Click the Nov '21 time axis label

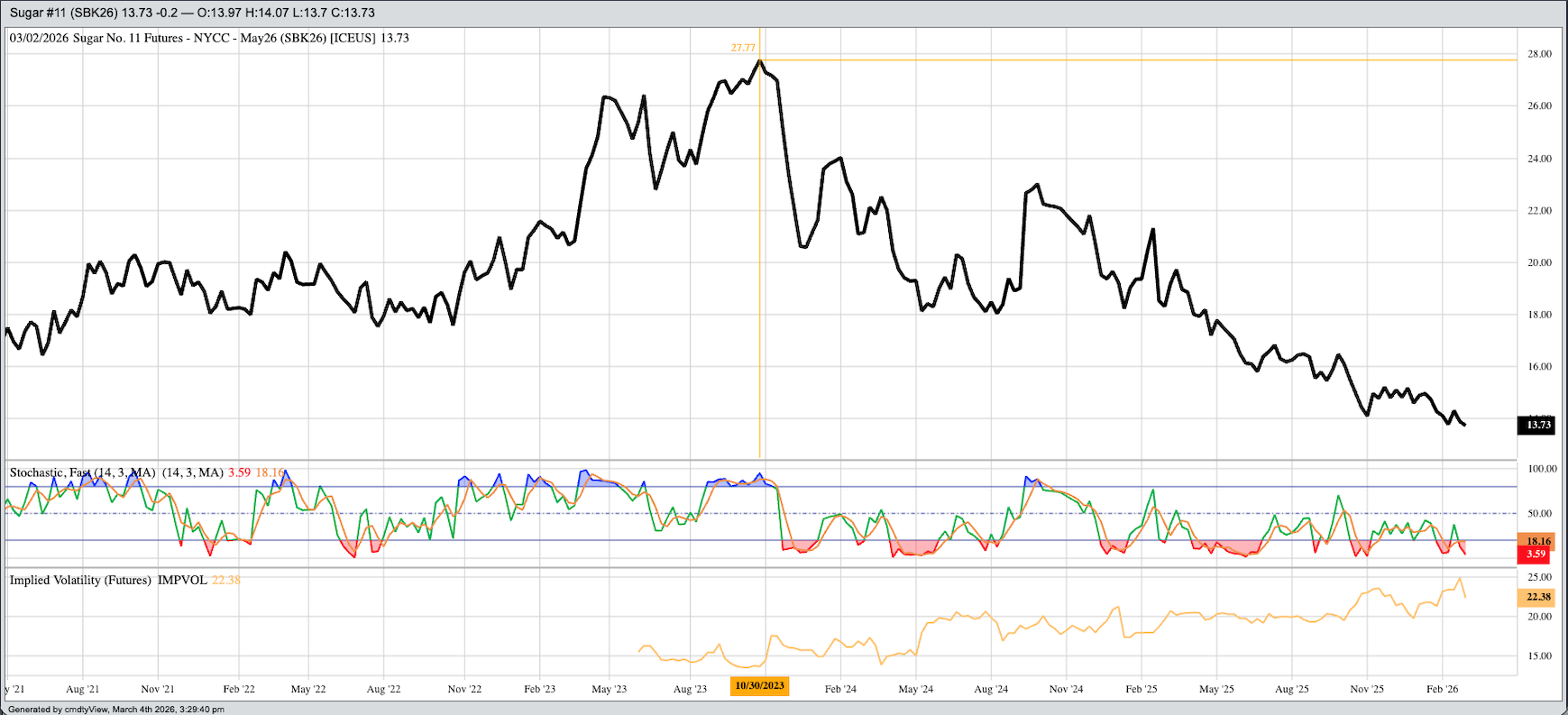[x=157, y=689]
